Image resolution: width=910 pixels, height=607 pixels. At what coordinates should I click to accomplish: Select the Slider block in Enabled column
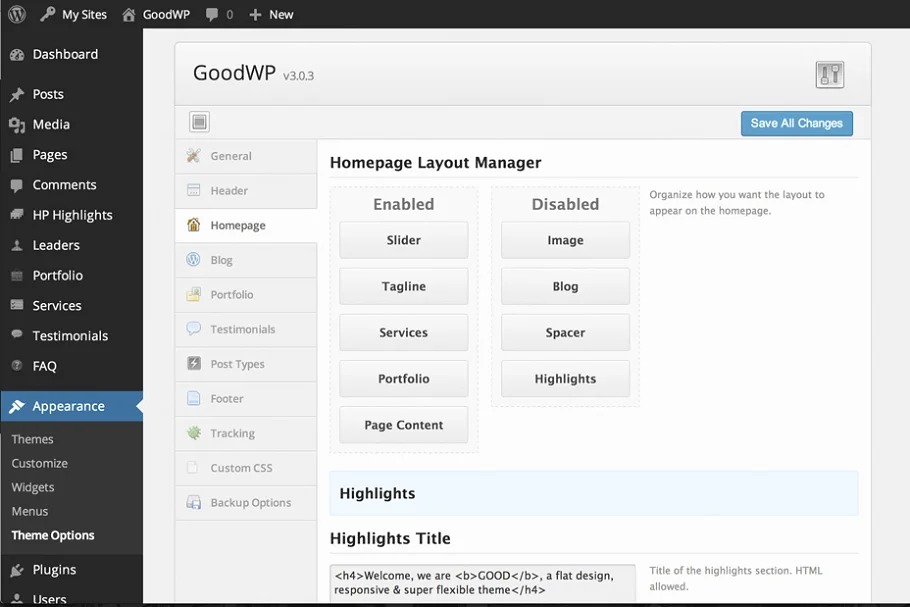pos(403,241)
